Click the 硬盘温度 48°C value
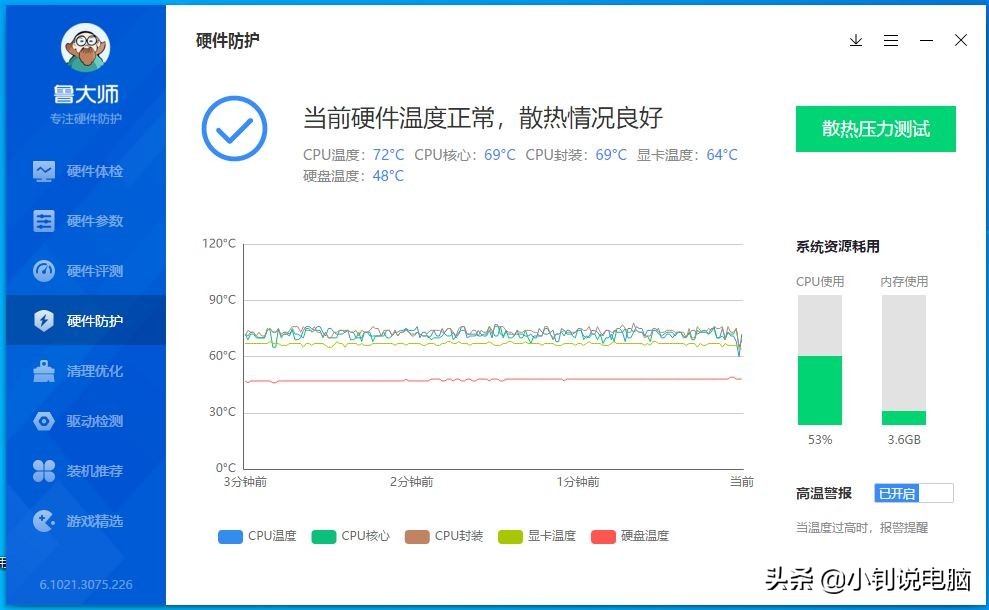Viewport: 989px width, 610px height. point(388,175)
